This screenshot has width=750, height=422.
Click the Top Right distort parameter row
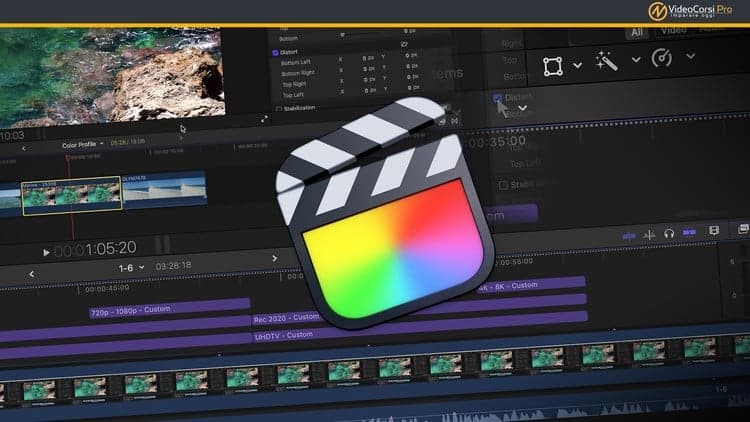coord(351,82)
